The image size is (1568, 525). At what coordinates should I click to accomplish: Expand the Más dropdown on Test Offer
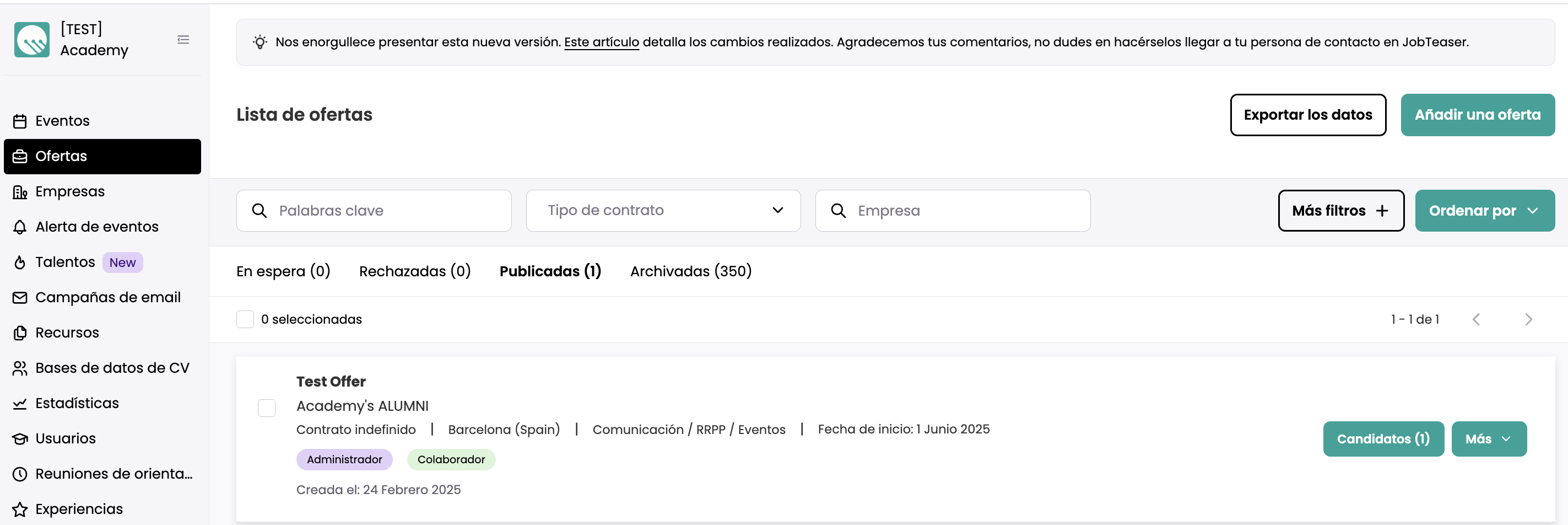click(1489, 439)
